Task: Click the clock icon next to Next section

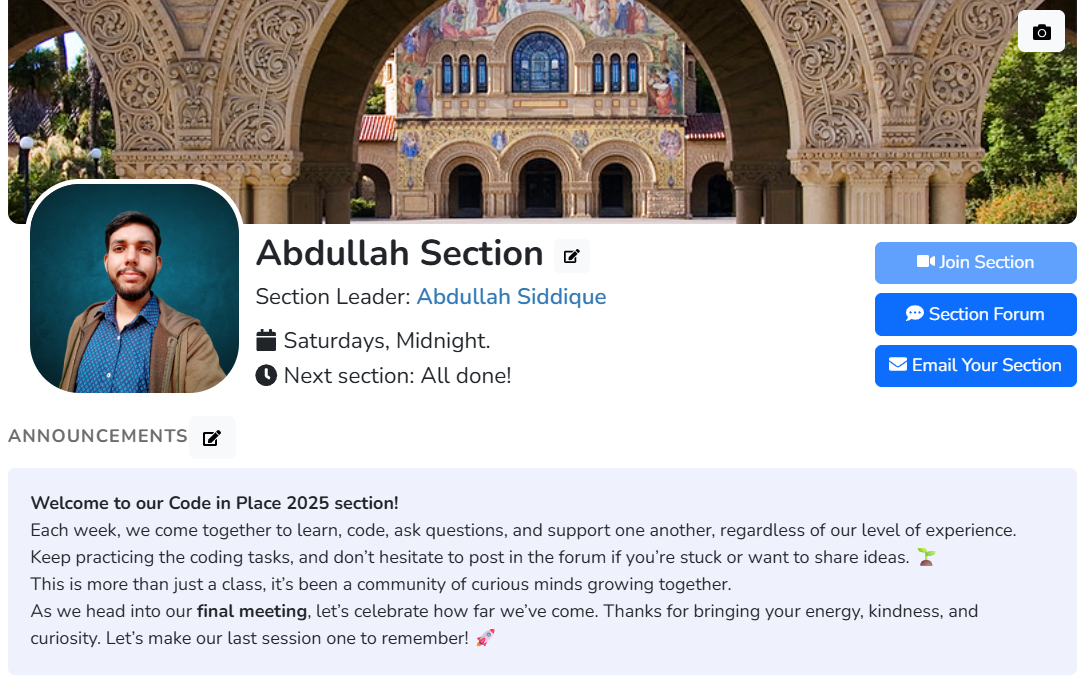Action: tap(266, 375)
